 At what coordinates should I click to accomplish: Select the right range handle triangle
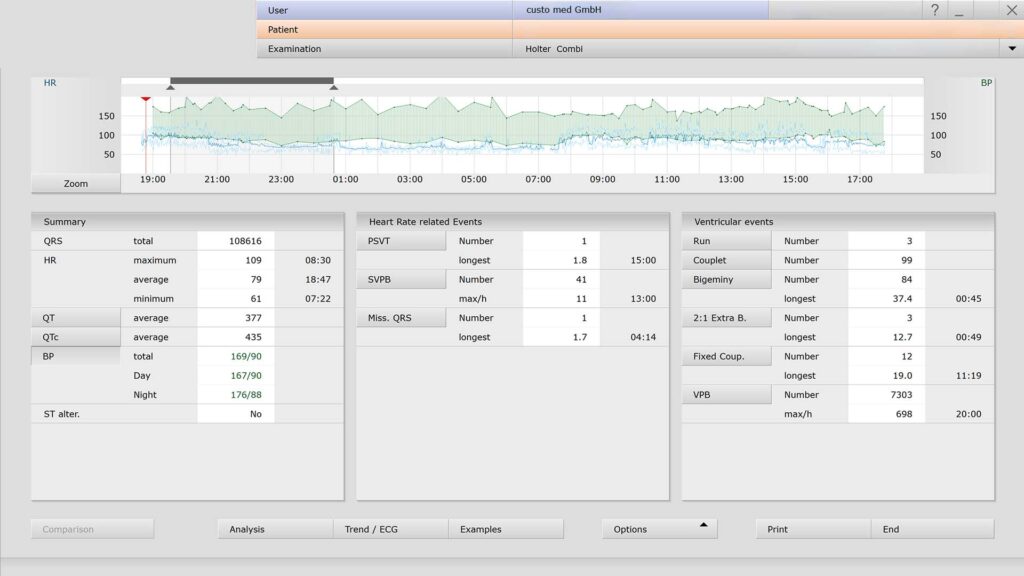tap(334, 87)
